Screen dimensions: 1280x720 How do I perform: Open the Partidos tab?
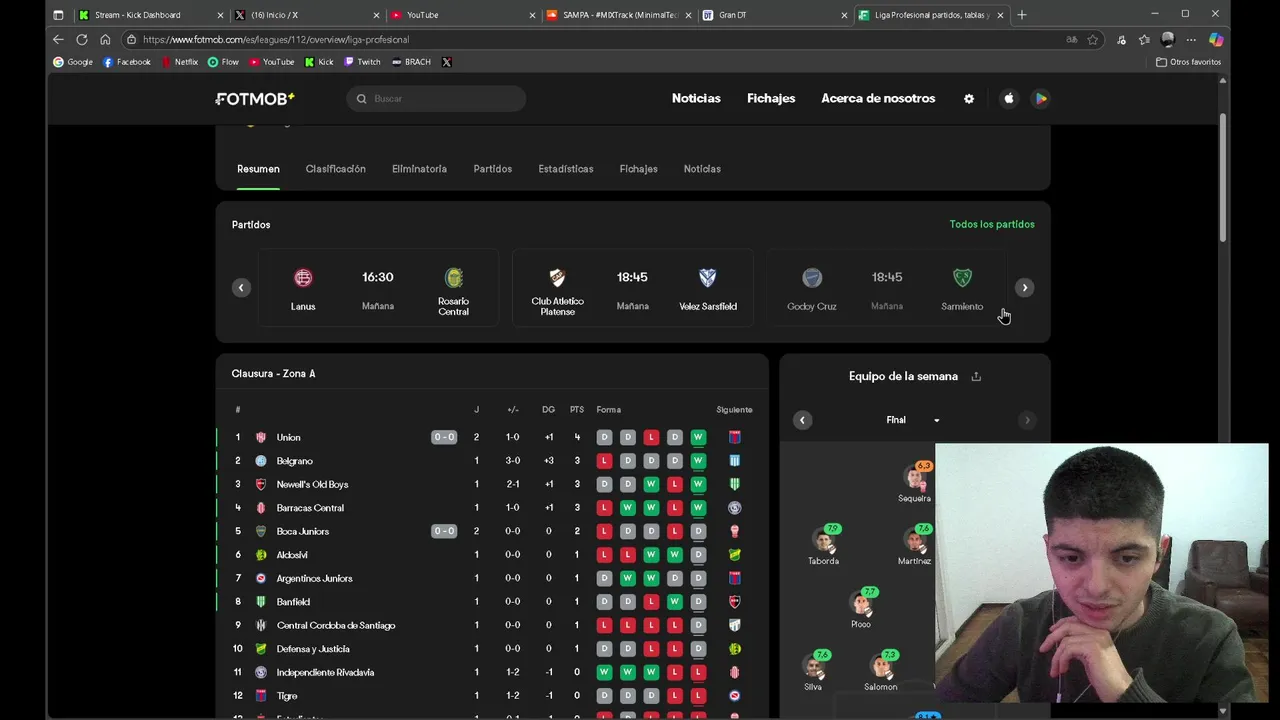[492, 169]
